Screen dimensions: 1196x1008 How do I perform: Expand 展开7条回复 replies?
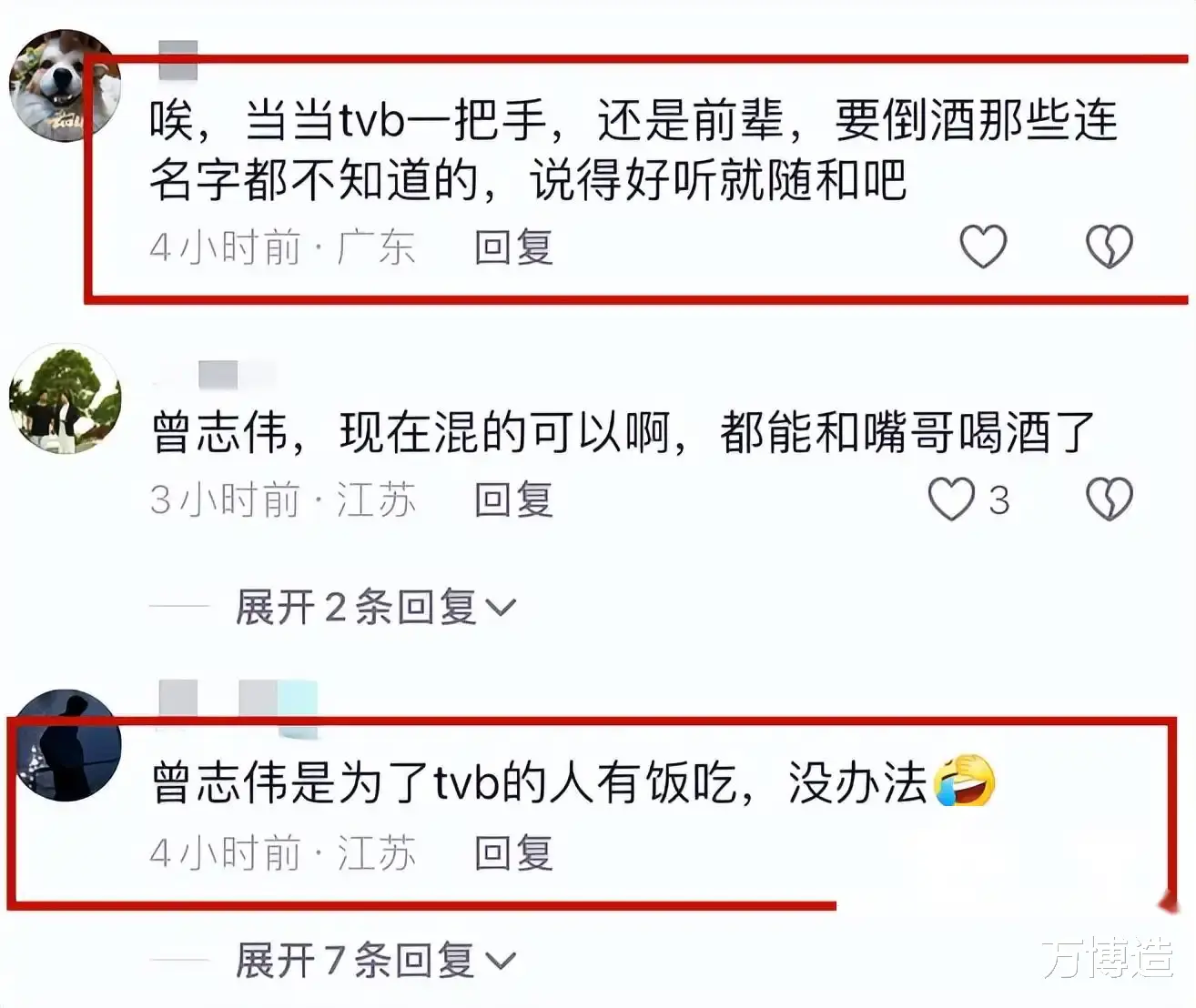point(375,960)
